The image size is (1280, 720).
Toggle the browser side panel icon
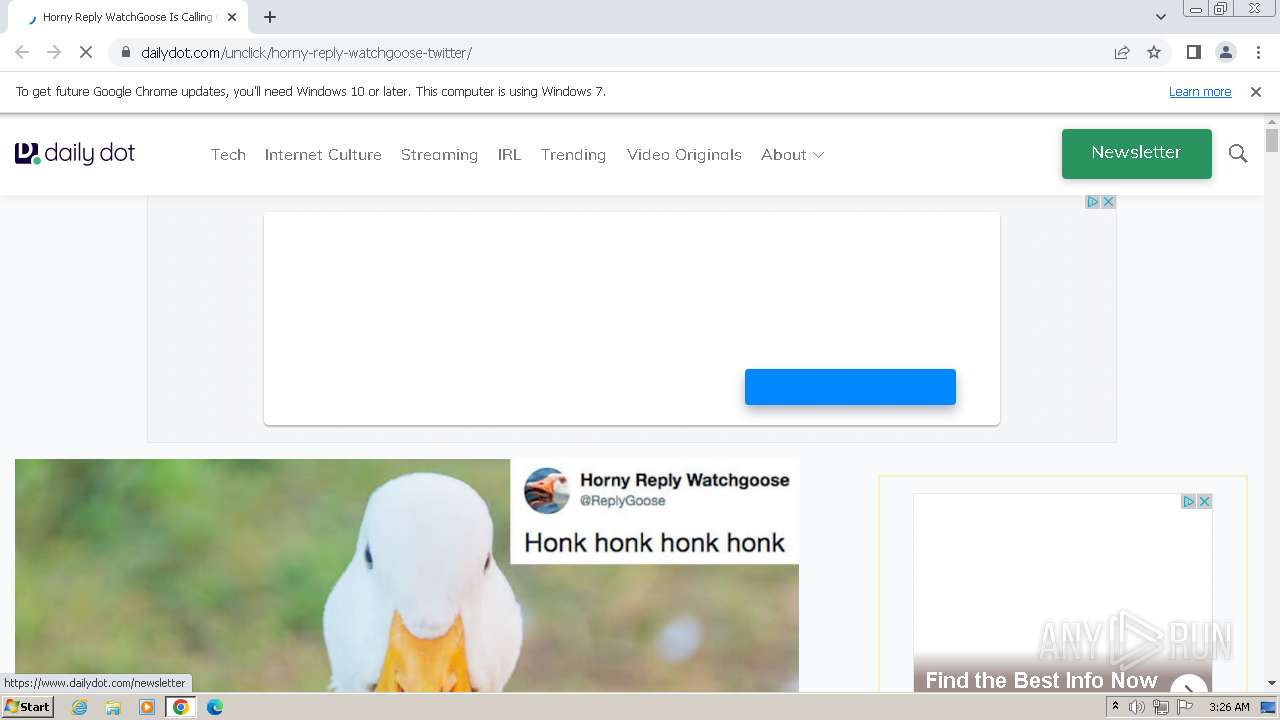tap(1193, 52)
